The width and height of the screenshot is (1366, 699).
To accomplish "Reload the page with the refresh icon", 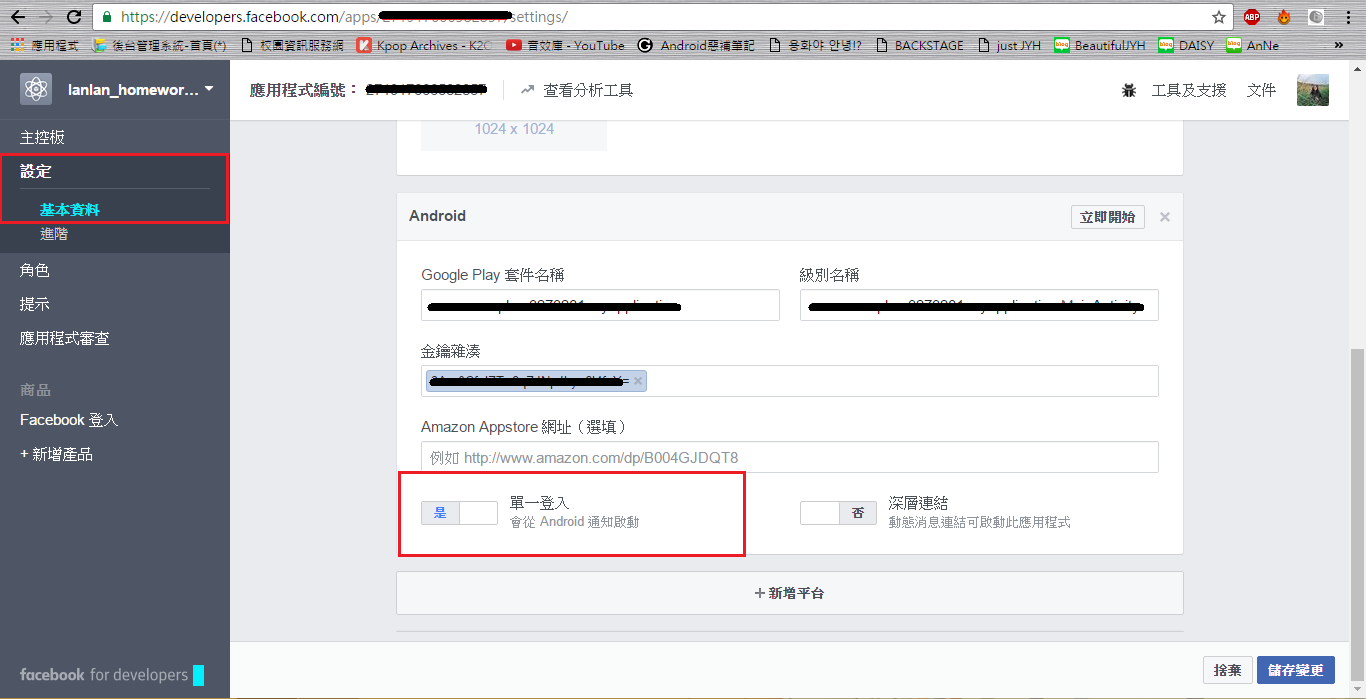I will pos(74,17).
